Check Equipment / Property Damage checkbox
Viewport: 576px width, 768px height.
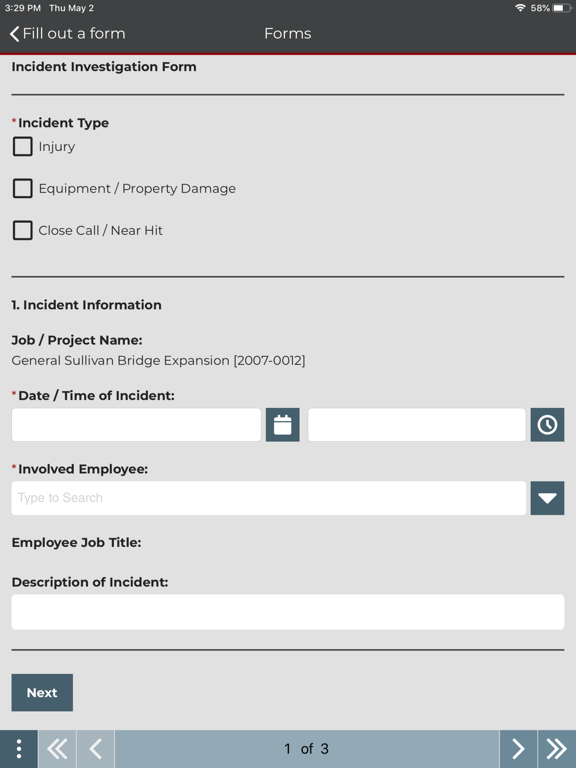point(23,188)
